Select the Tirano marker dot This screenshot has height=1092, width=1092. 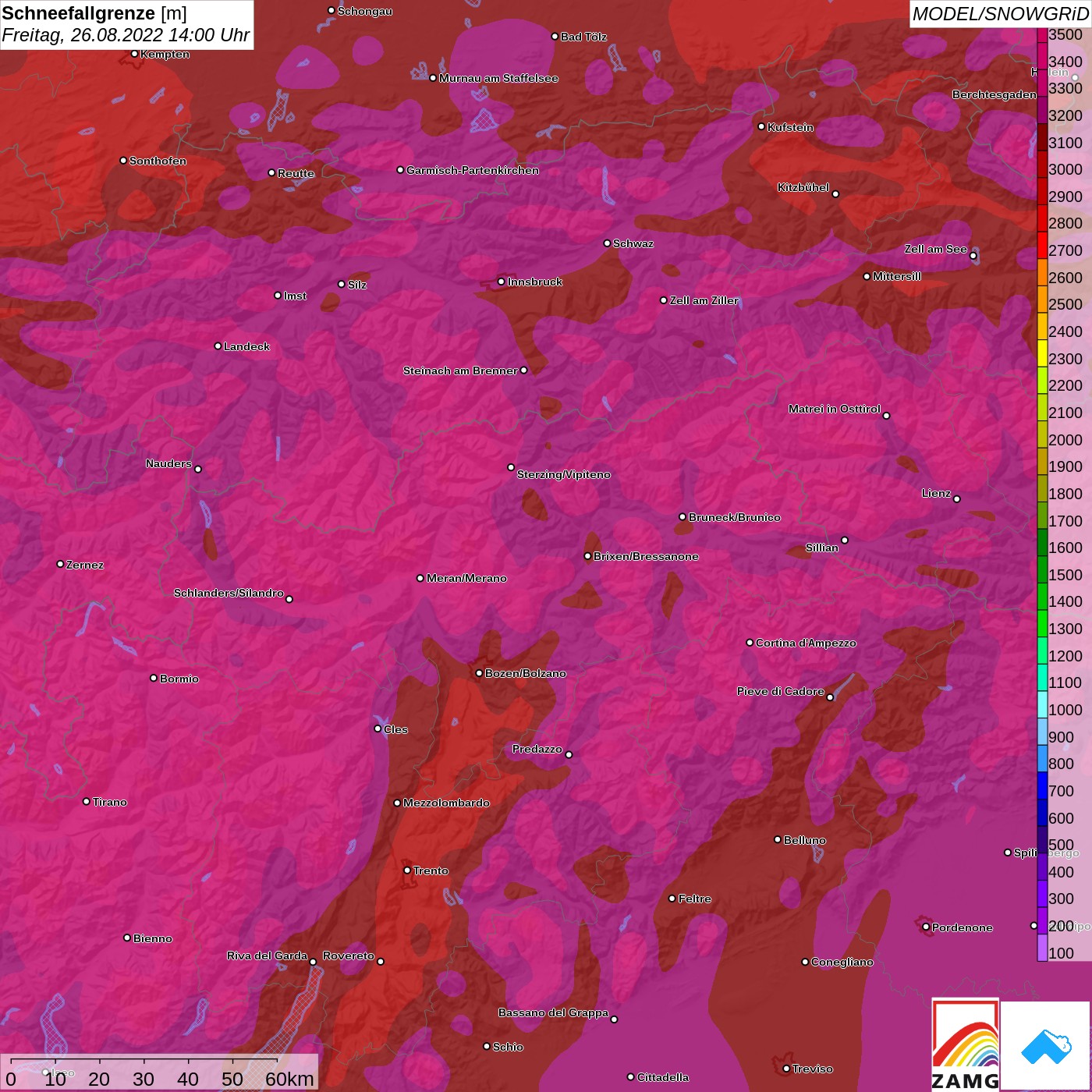87,801
